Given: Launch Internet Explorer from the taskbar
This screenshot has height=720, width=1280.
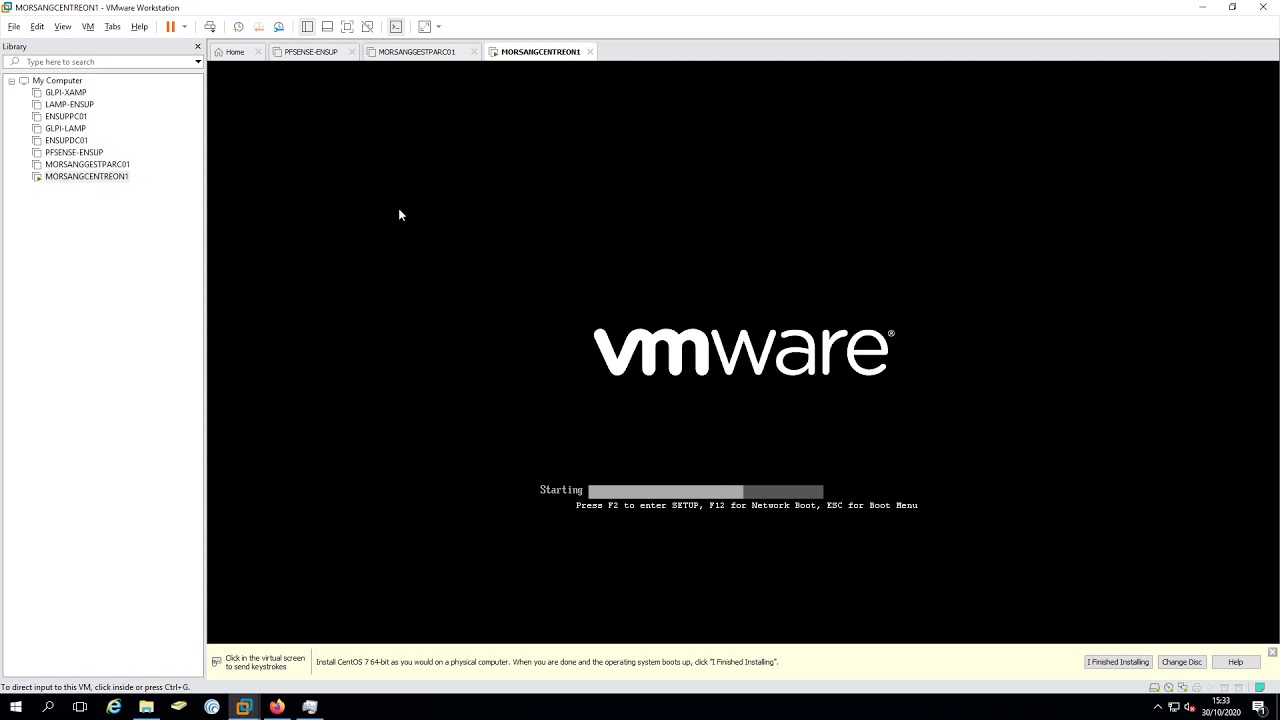Looking at the screenshot, I should point(114,707).
